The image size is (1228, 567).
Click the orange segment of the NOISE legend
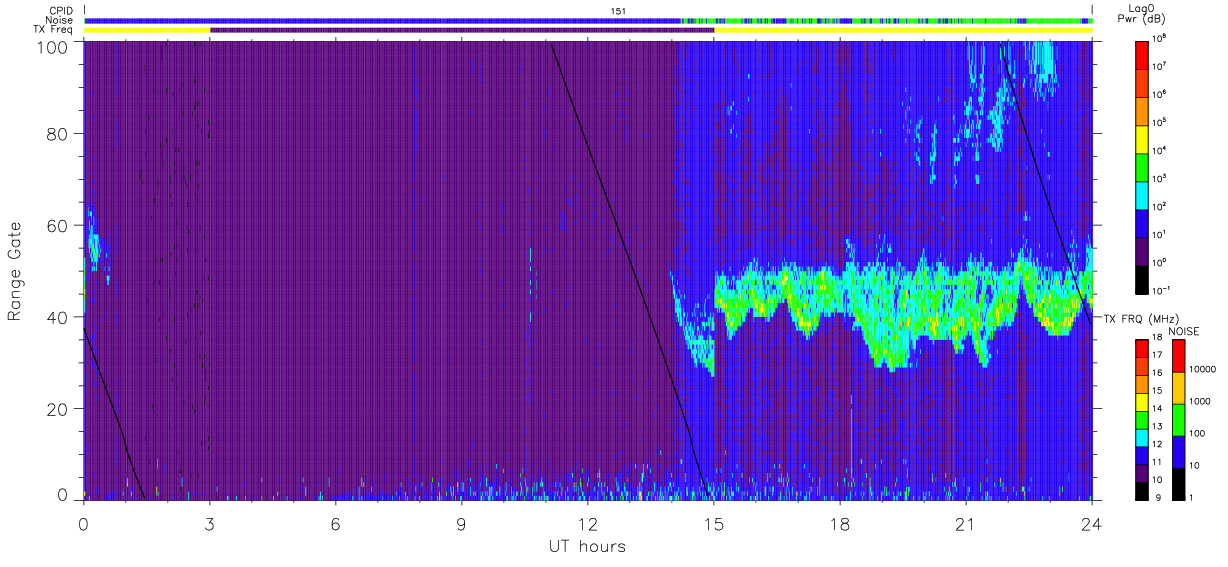(1178, 388)
